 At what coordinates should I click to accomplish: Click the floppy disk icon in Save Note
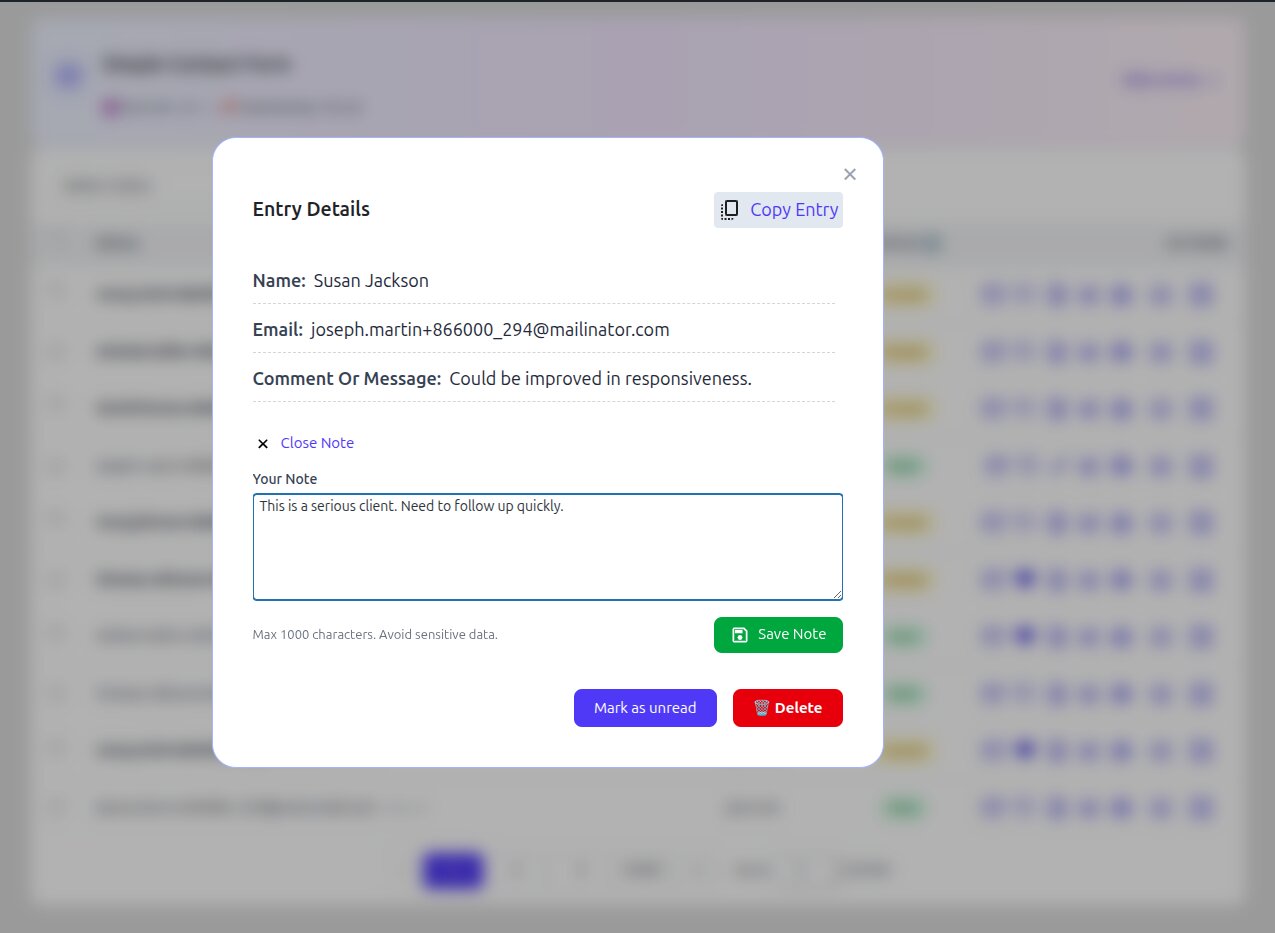(x=740, y=635)
